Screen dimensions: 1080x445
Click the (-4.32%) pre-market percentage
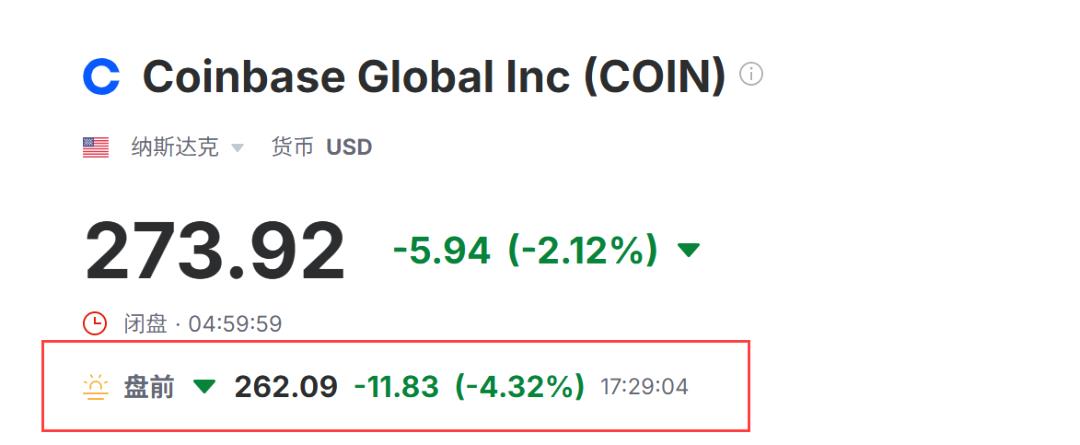[x=520, y=387]
